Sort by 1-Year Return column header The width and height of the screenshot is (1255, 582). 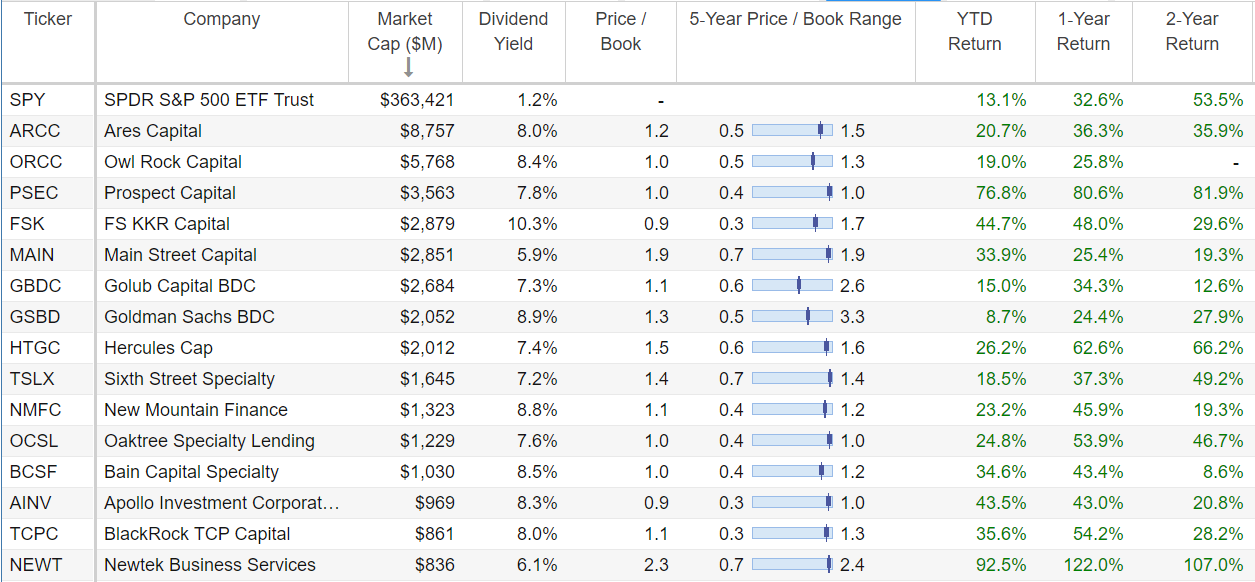pos(1083,31)
